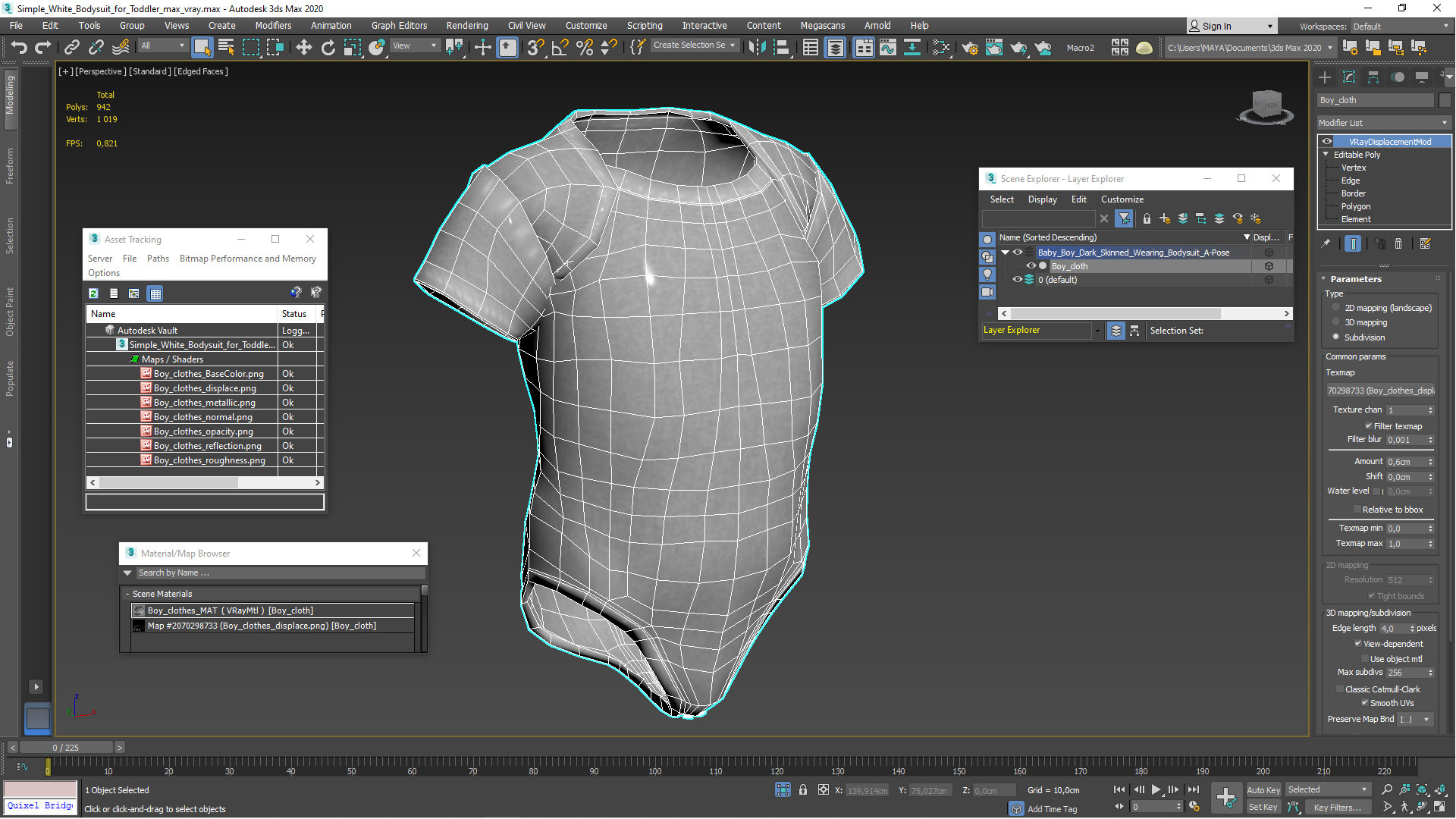1456x819 pixels.
Task: Click the Redo arrow in main toolbar
Action: click(x=43, y=47)
